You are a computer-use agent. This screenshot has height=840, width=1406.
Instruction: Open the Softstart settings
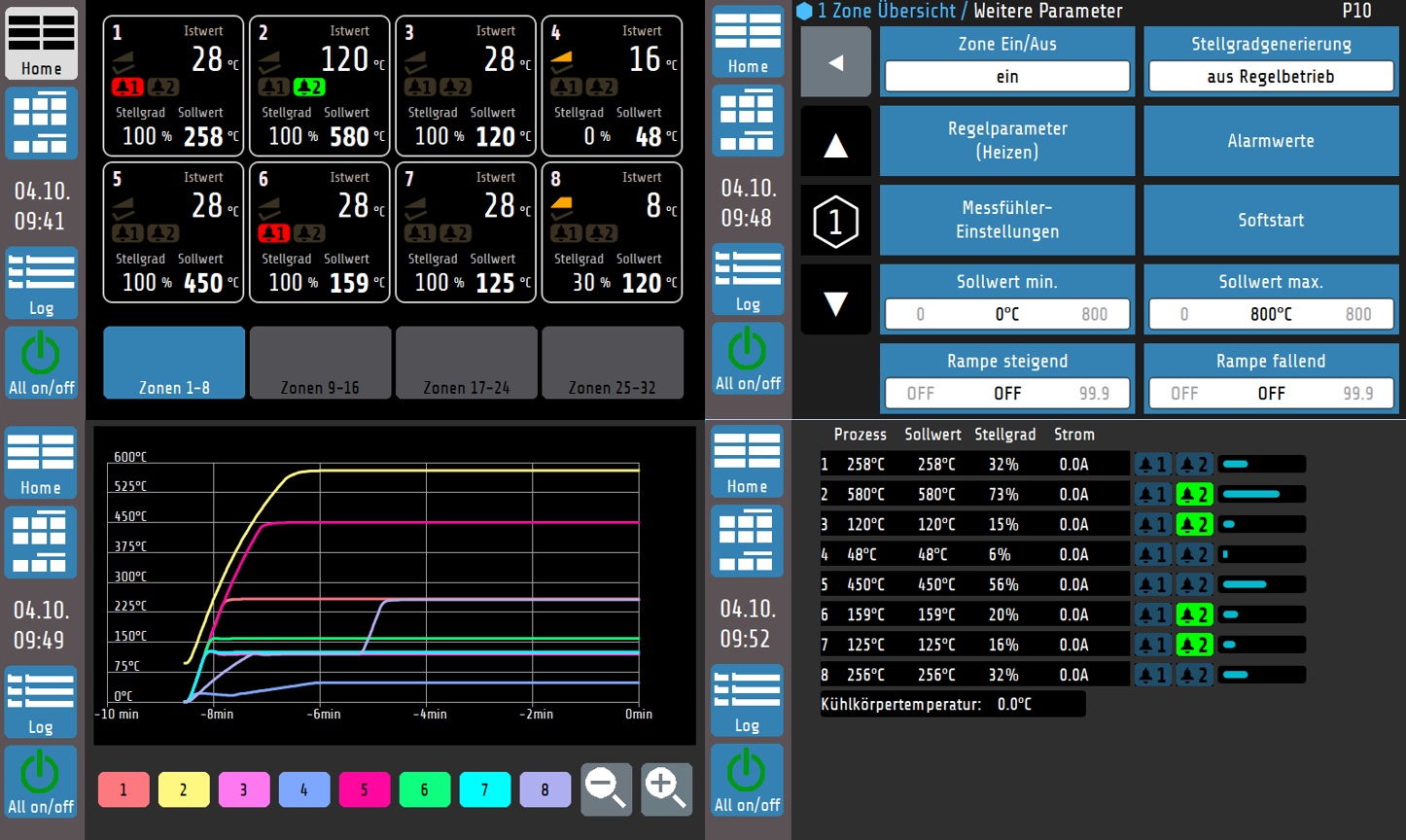(1271, 221)
